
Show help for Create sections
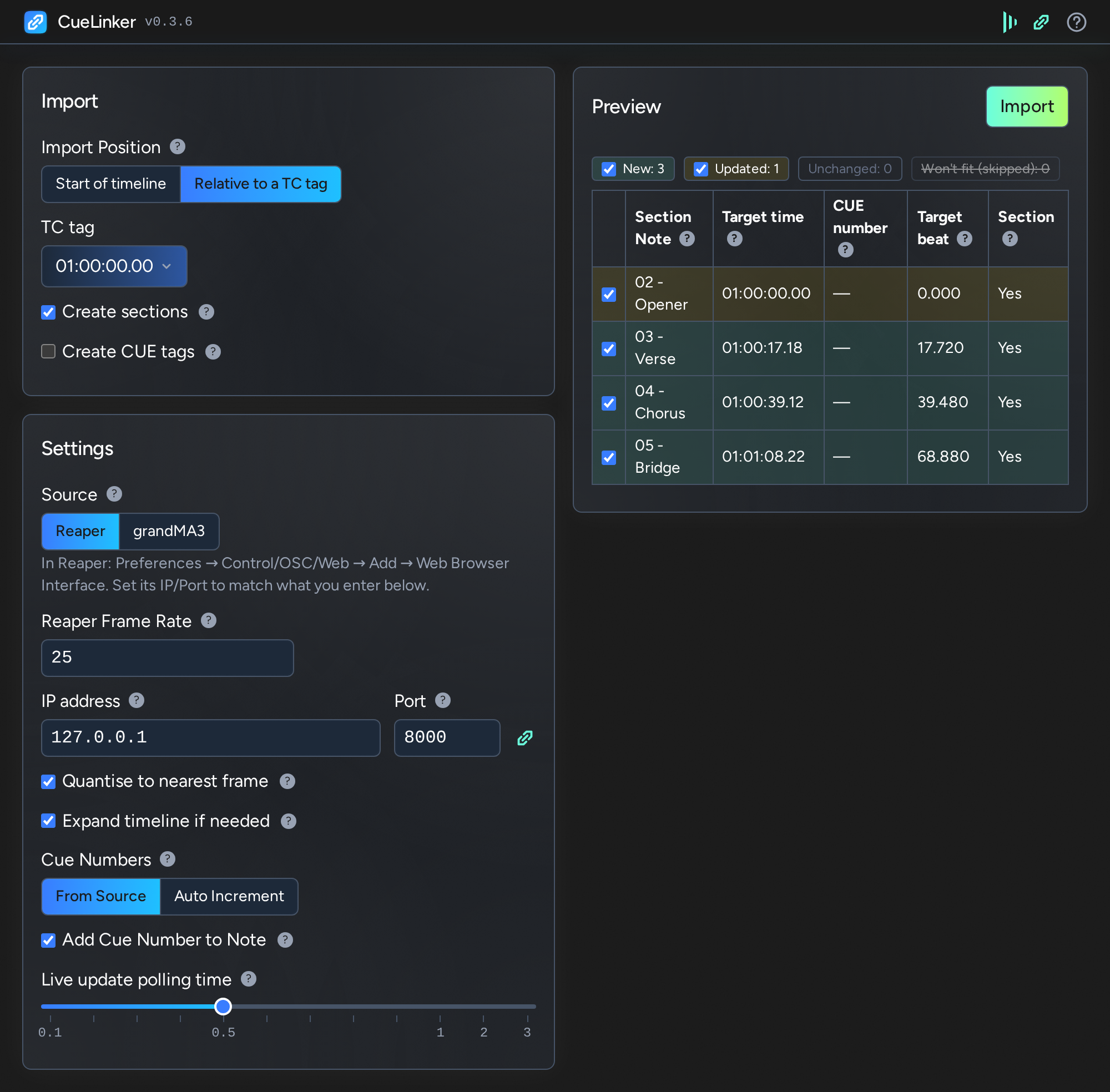tap(206, 311)
